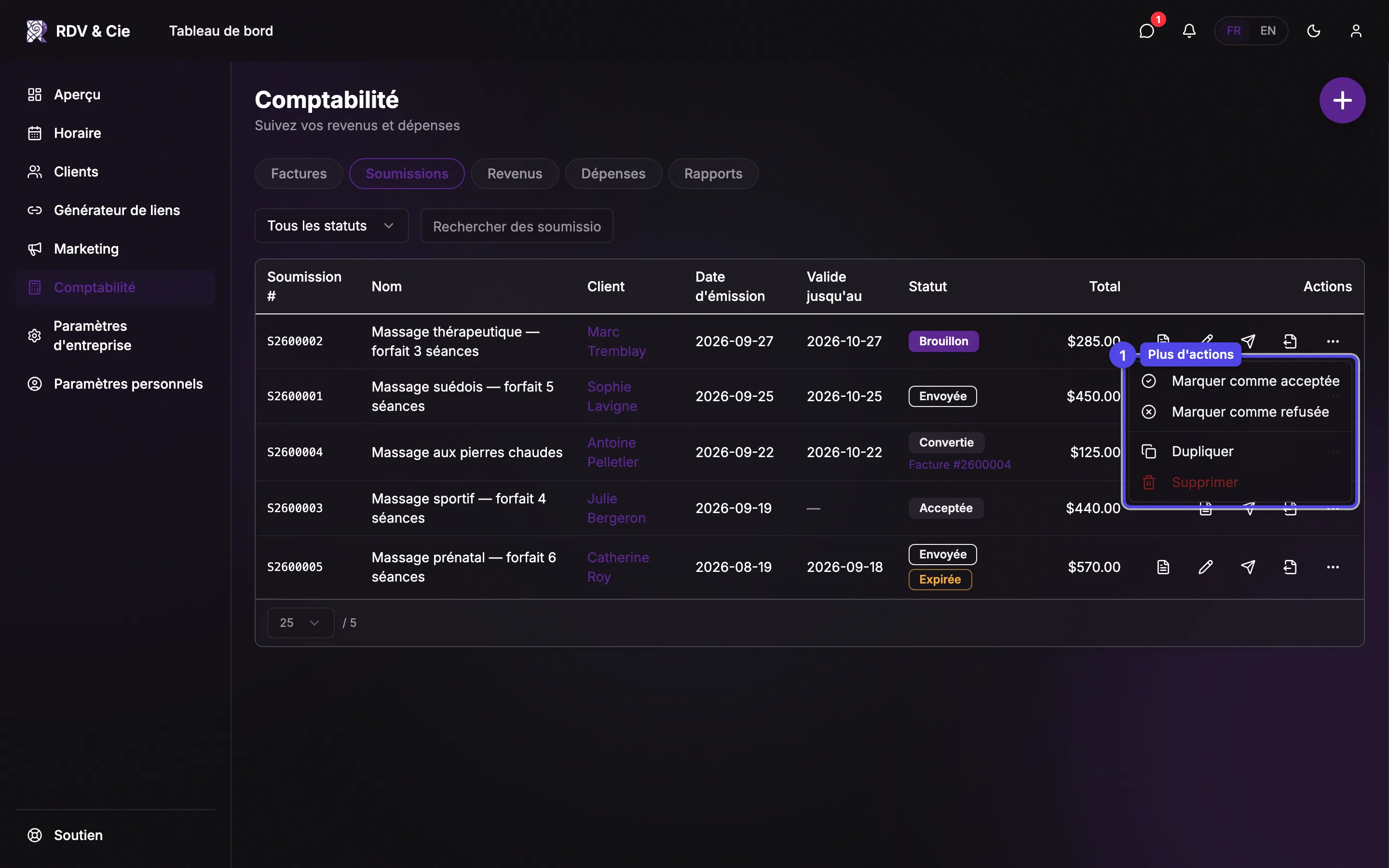Go to Horaire in the sidebar
1389x868 pixels.
115,133
